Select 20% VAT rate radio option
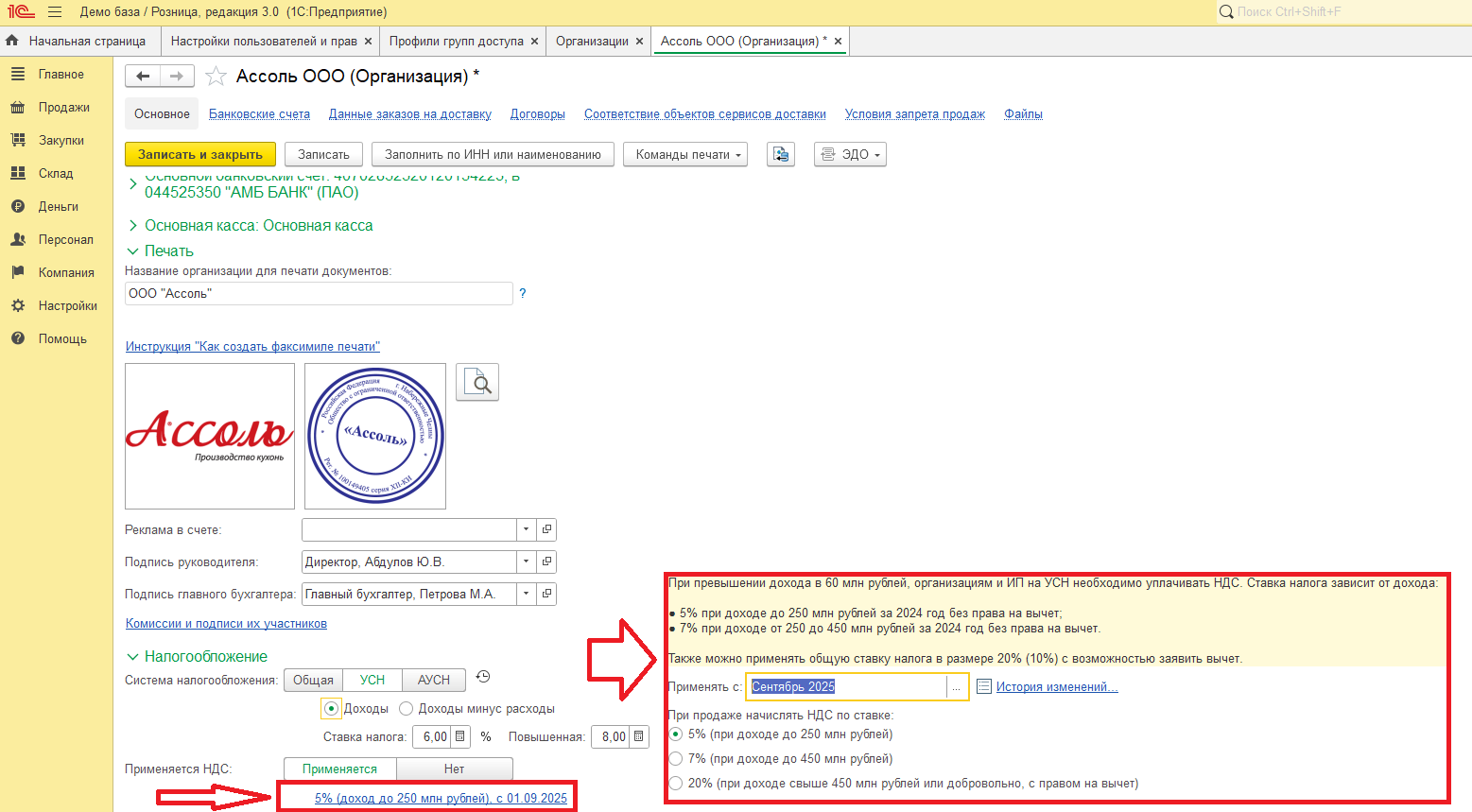This screenshot has width=1472, height=812. point(676,784)
